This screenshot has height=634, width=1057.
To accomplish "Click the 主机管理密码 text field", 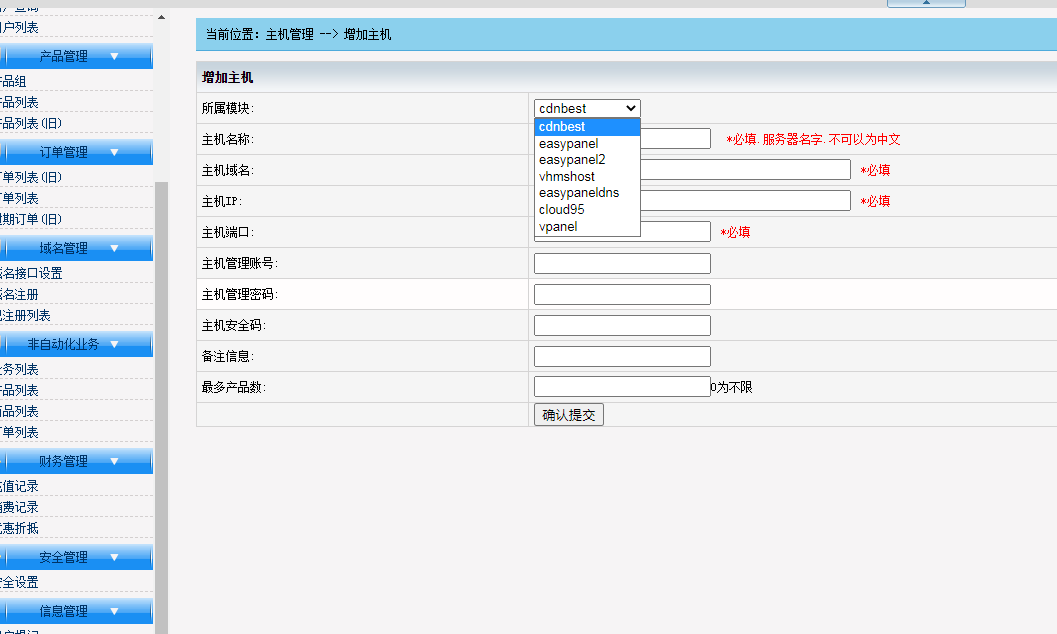I will [x=622, y=295].
